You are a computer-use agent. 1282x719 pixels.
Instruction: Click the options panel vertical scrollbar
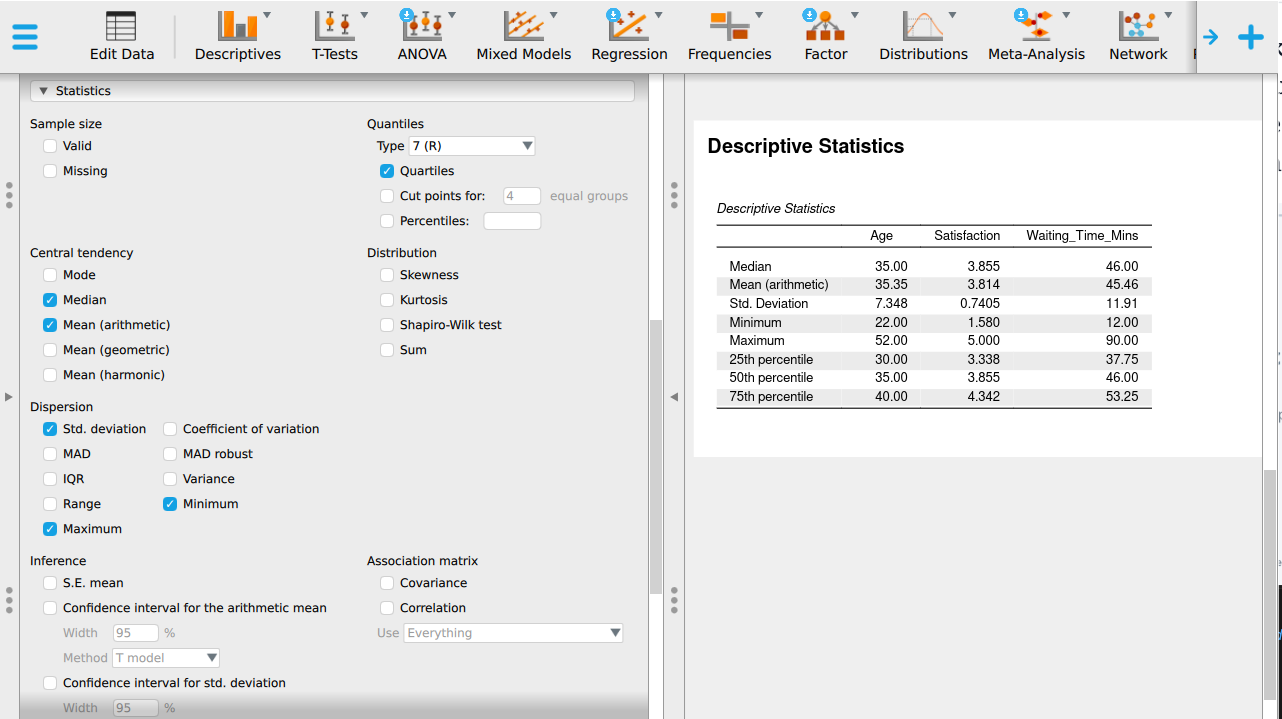click(656, 457)
